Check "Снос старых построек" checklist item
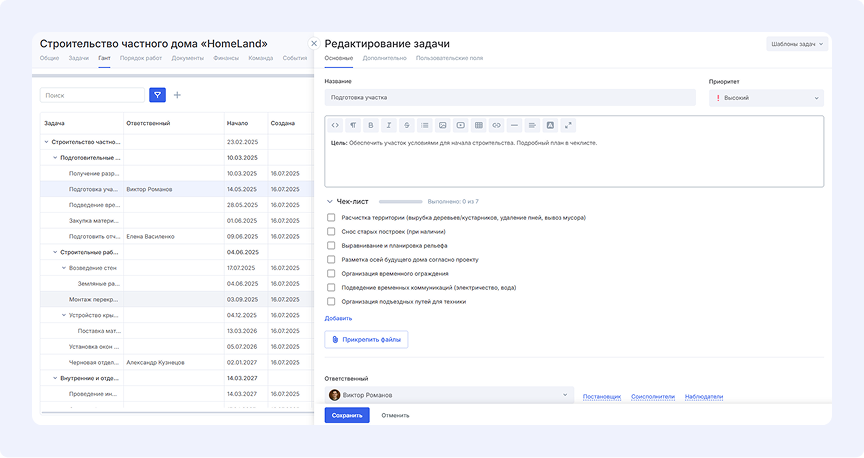864x458 pixels. point(331,231)
